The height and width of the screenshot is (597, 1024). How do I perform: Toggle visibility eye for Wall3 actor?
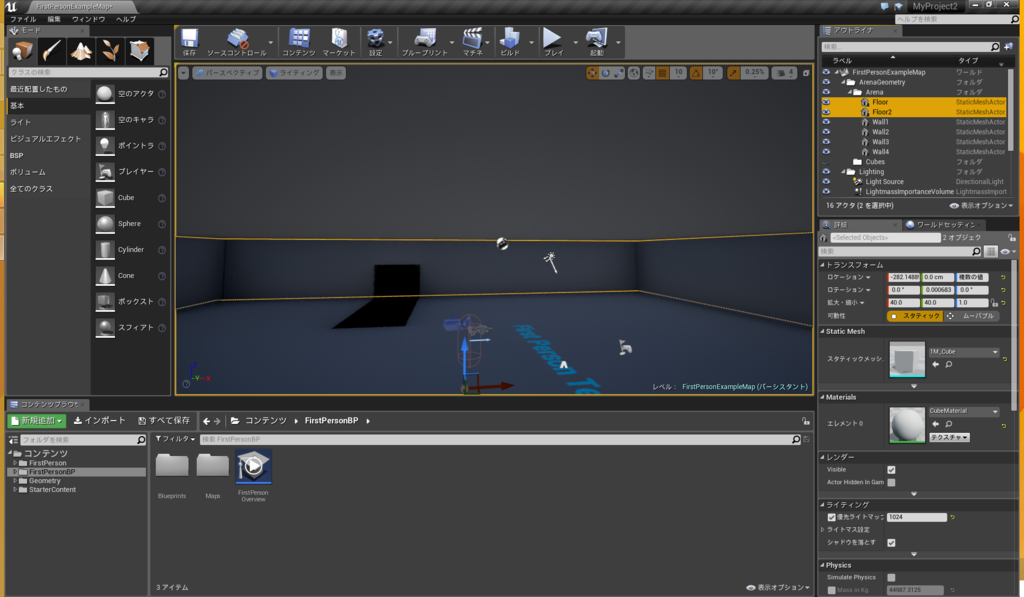pyautogui.click(x=826, y=142)
